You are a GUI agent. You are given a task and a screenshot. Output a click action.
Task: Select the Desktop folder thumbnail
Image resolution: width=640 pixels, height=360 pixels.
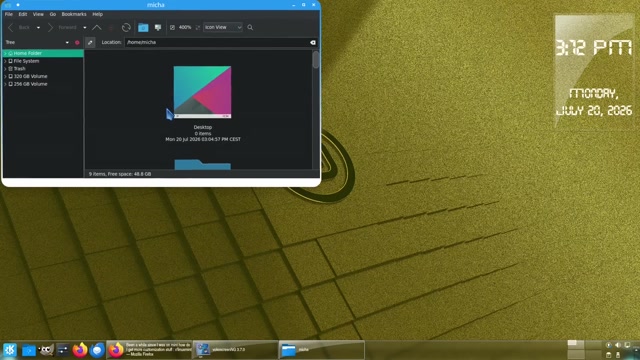pos(202,92)
